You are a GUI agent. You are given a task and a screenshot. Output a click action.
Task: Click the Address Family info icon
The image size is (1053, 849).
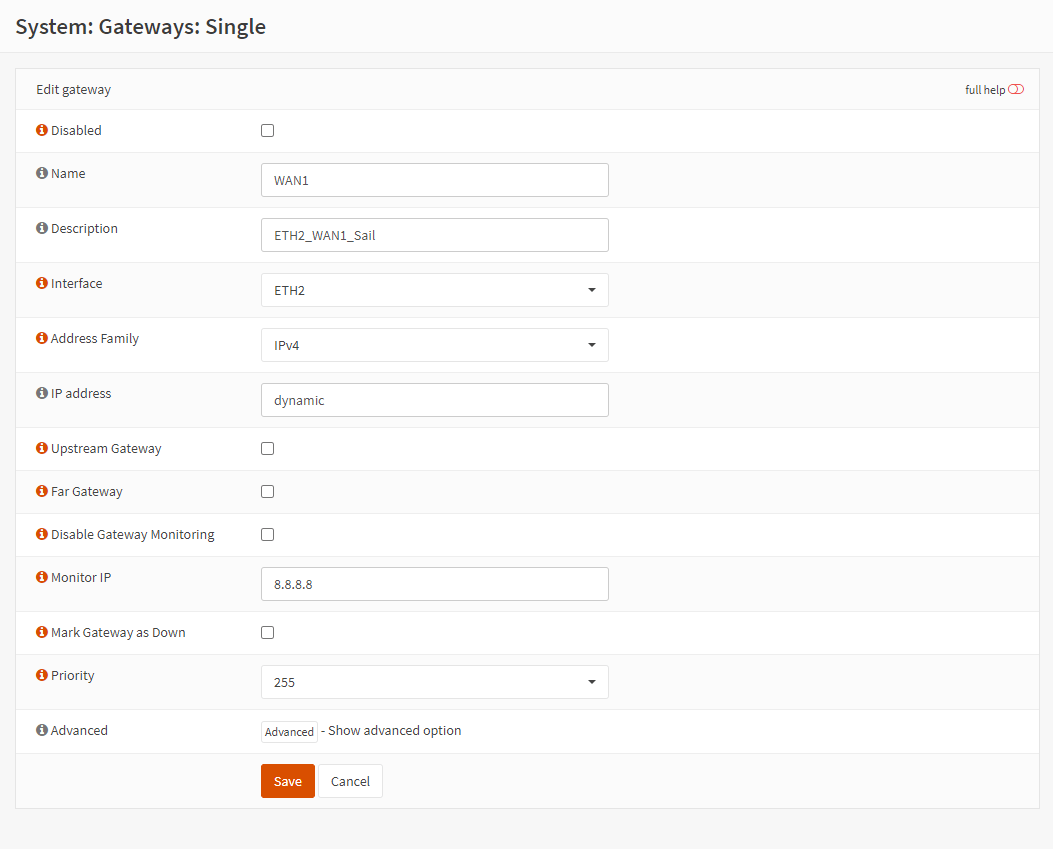click(x=42, y=338)
